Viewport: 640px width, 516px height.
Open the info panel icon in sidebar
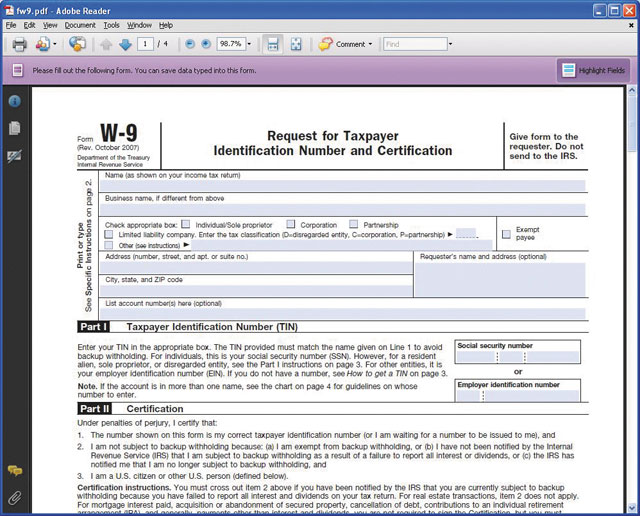tap(15, 101)
